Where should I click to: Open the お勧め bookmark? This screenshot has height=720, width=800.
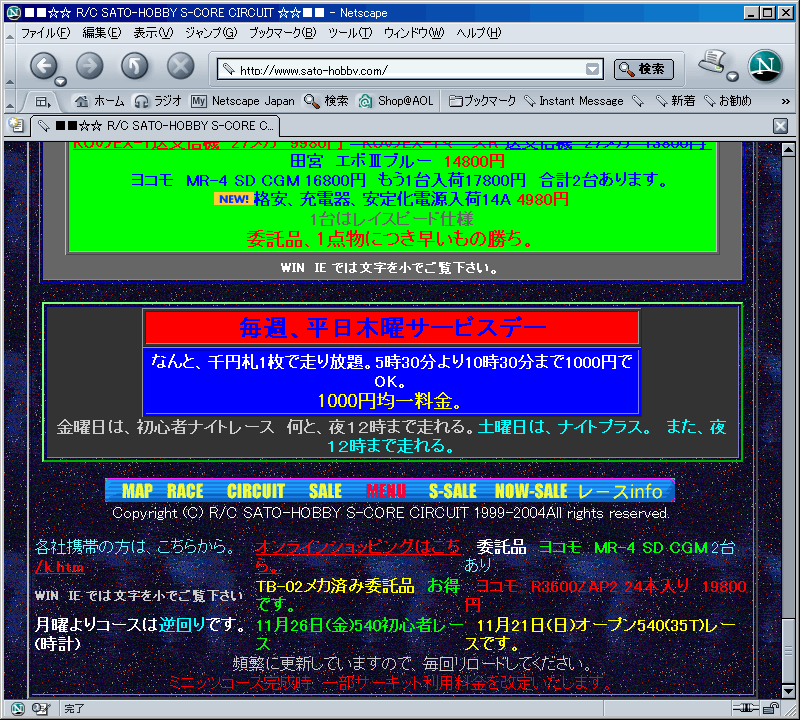pos(728,101)
